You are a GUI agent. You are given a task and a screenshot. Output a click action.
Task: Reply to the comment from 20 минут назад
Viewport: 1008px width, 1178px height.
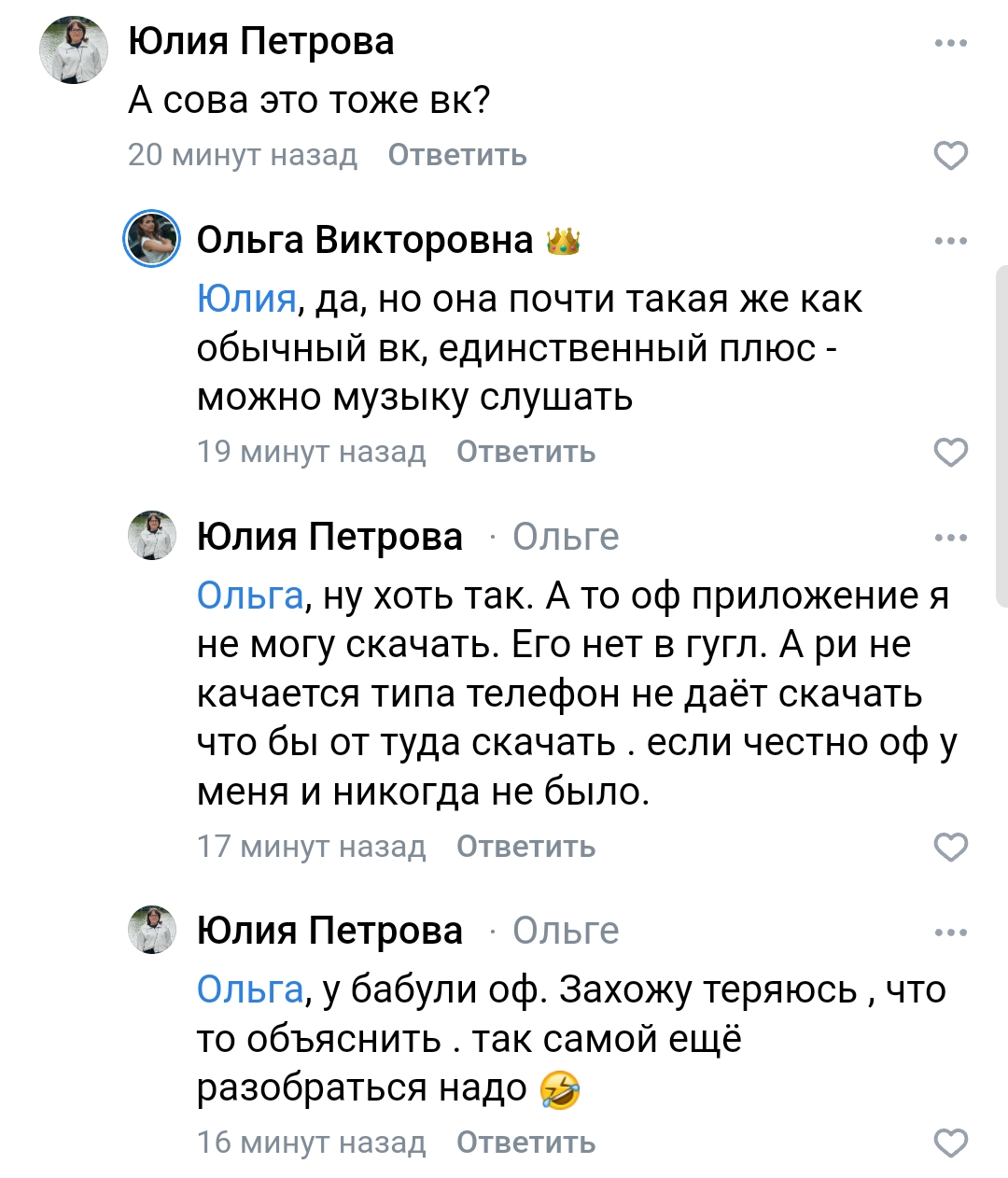tap(457, 155)
